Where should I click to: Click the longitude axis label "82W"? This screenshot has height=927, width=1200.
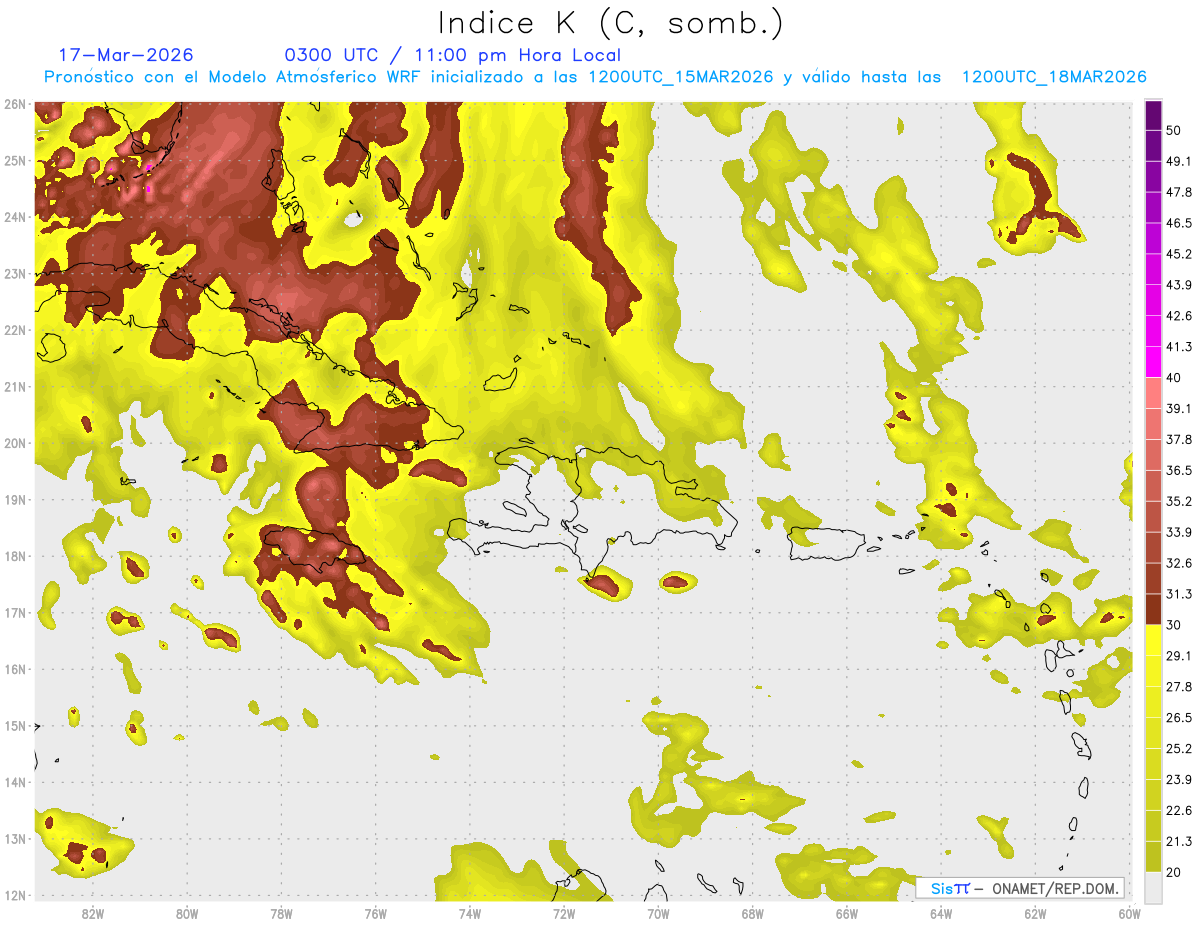pos(92,913)
